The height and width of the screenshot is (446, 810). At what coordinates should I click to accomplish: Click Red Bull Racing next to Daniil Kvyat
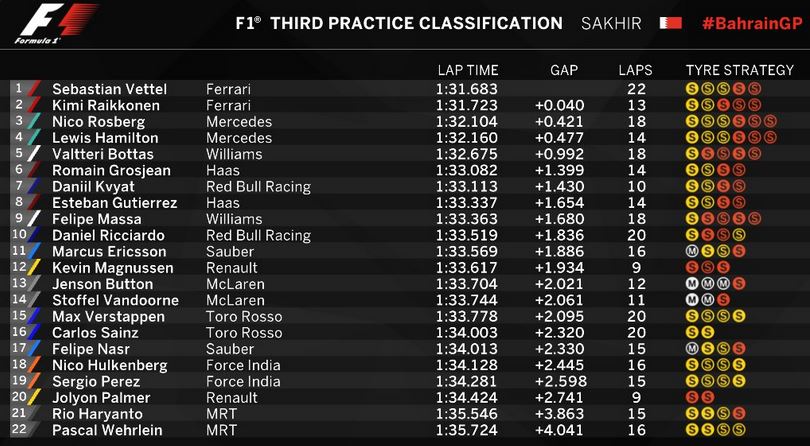(258, 187)
